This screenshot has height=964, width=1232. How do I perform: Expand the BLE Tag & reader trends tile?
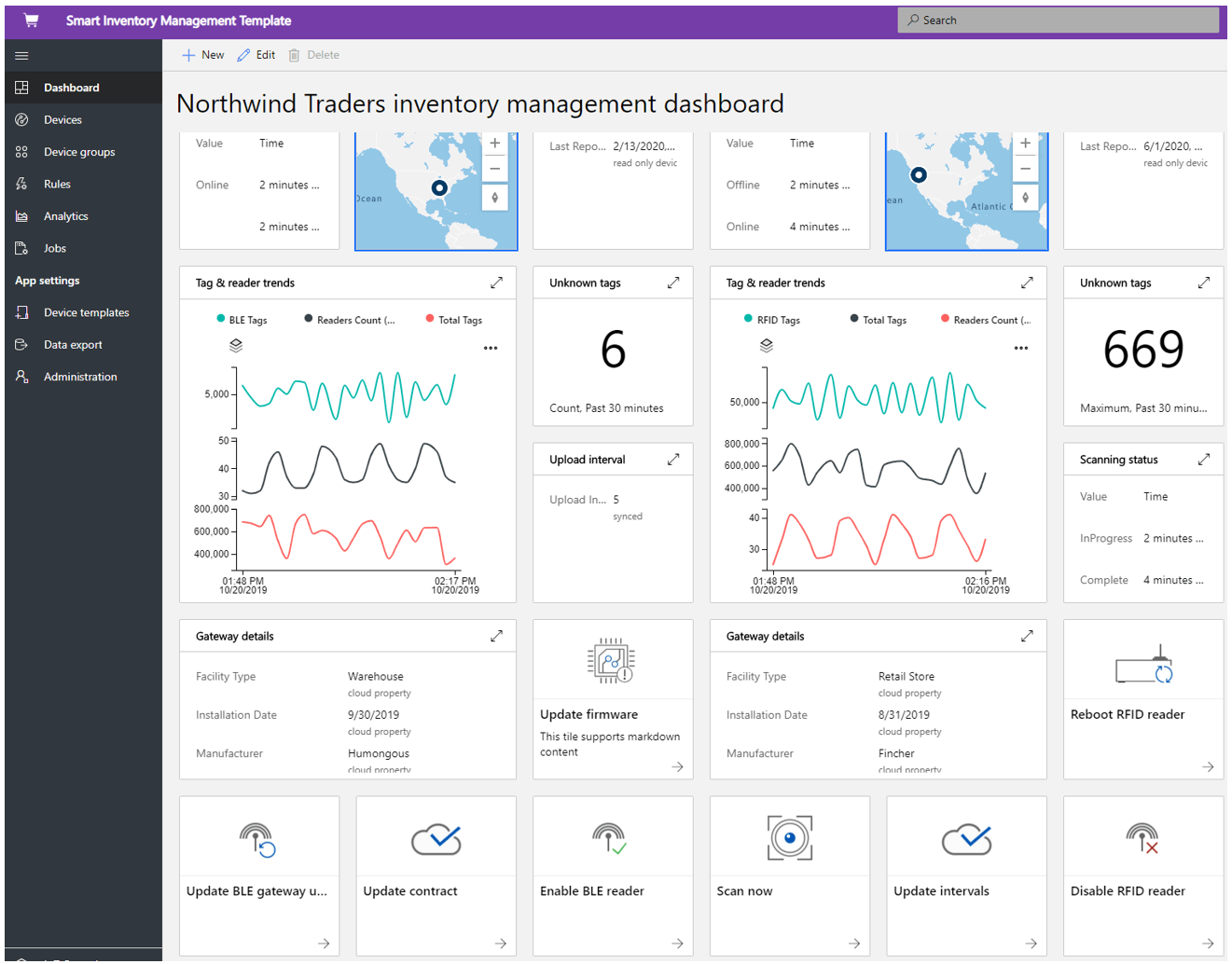pyautogui.click(x=496, y=282)
